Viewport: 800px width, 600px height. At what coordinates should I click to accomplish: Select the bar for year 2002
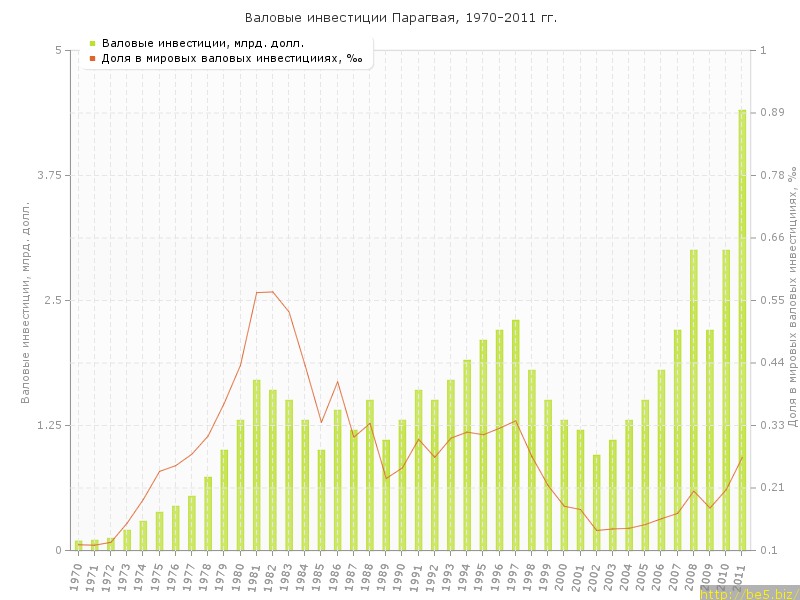(597, 502)
